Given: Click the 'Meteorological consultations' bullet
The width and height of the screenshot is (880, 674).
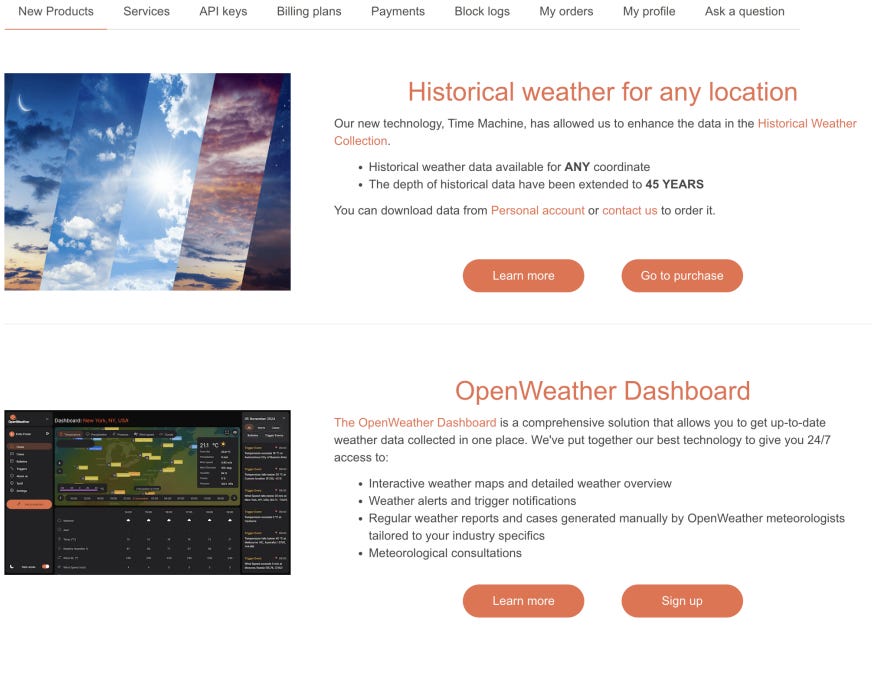Looking at the screenshot, I should (x=445, y=553).
